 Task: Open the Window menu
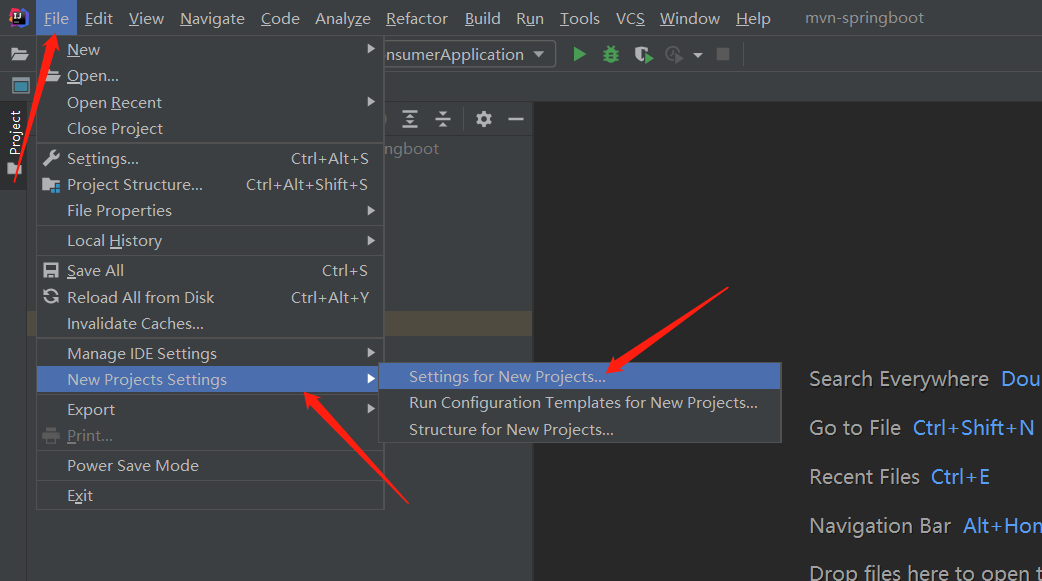pos(690,19)
